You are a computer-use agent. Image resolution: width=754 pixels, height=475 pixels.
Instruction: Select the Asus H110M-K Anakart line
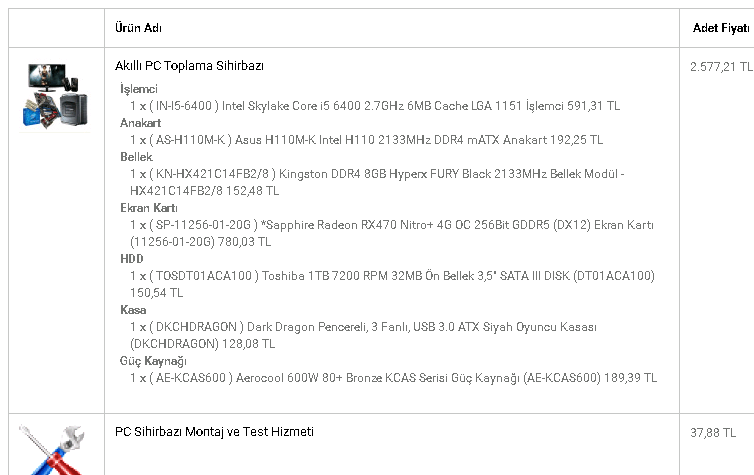pos(366,139)
